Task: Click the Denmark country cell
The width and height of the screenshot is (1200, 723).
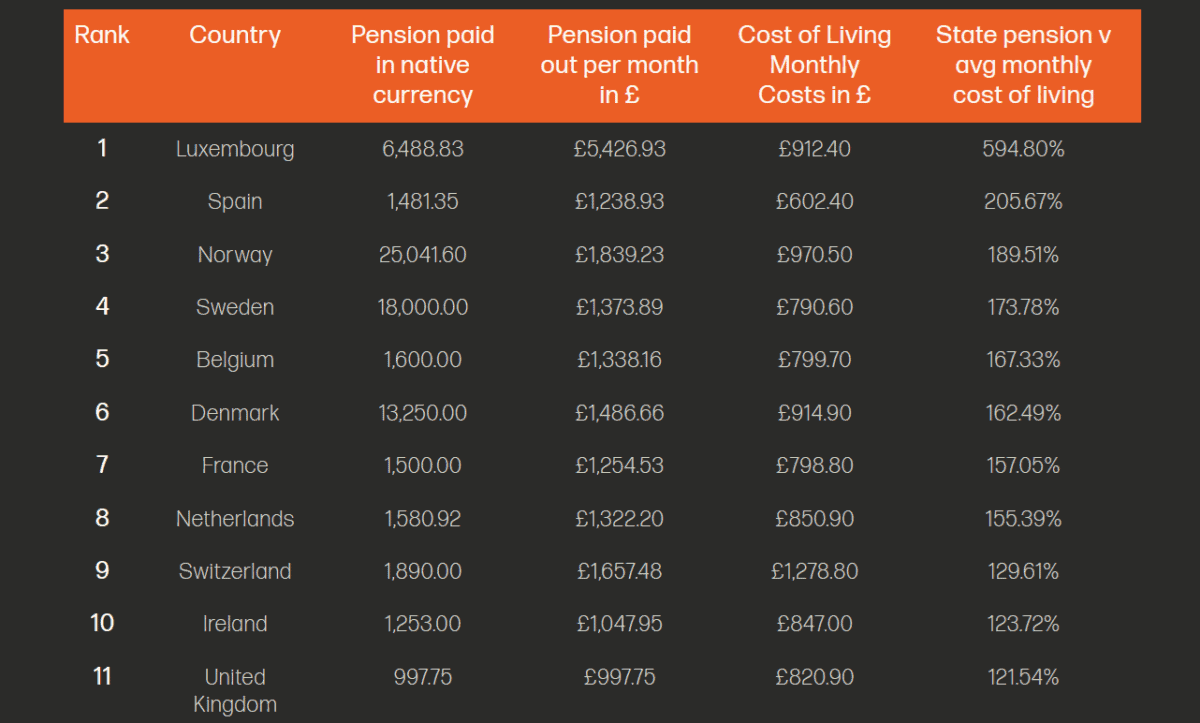Action: tap(235, 413)
